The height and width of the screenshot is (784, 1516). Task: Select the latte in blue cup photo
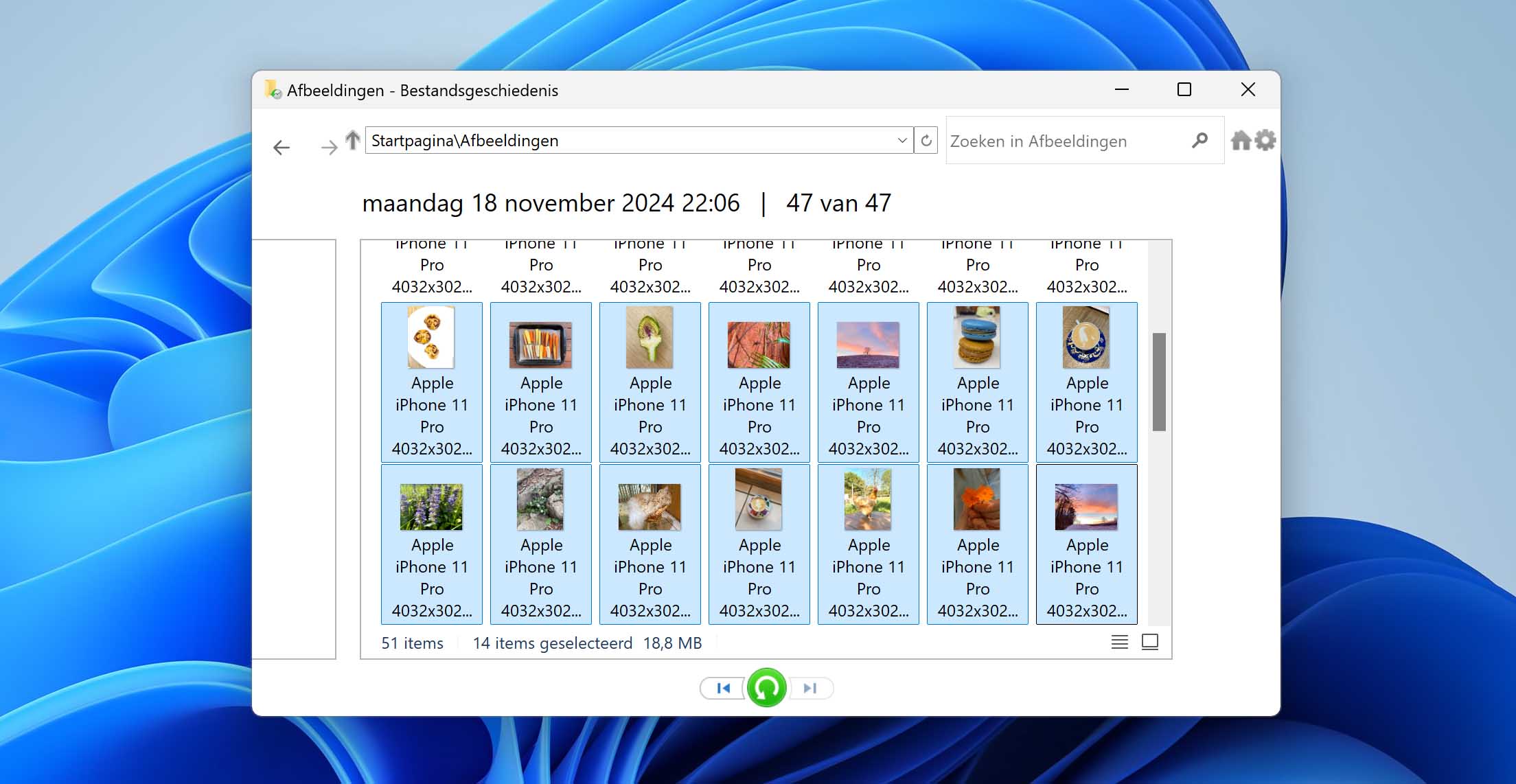pyautogui.click(x=1086, y=337)
